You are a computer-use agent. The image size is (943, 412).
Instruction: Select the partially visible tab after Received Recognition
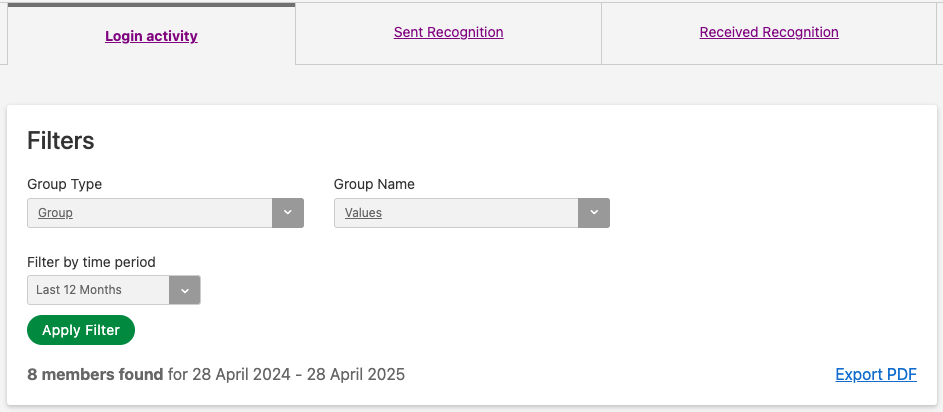[940, 33]
